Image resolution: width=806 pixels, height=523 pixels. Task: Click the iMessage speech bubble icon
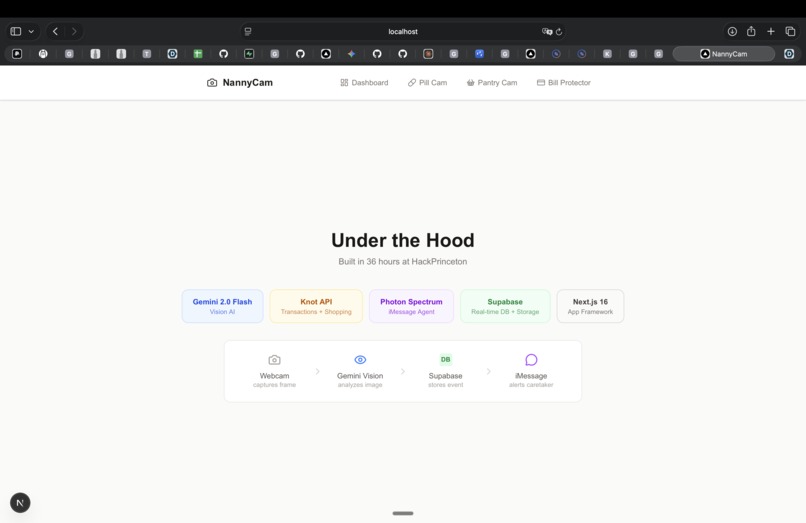(x=531, y=359)
